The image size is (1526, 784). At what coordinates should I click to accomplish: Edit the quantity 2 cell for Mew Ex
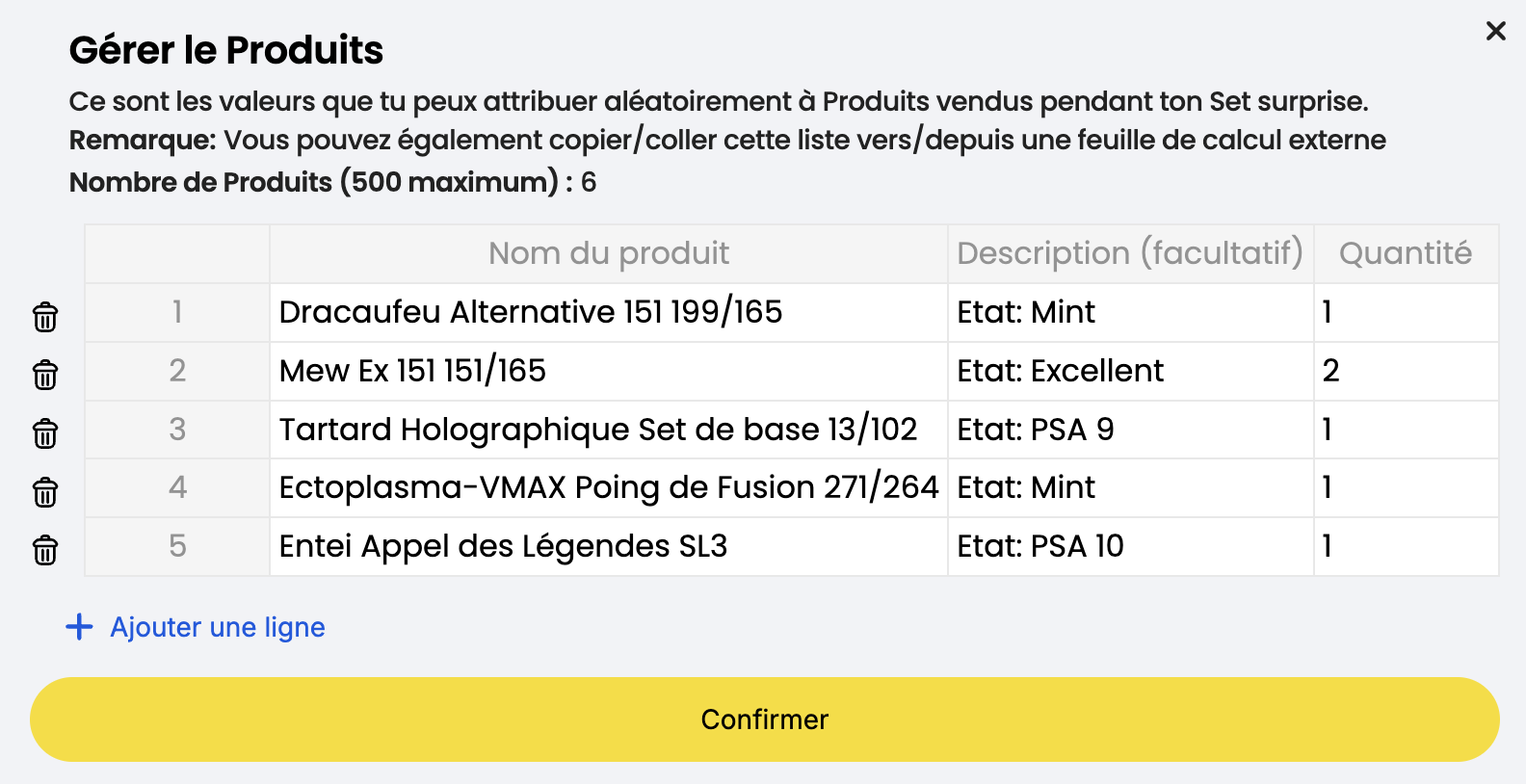[x=1407, y=371]
